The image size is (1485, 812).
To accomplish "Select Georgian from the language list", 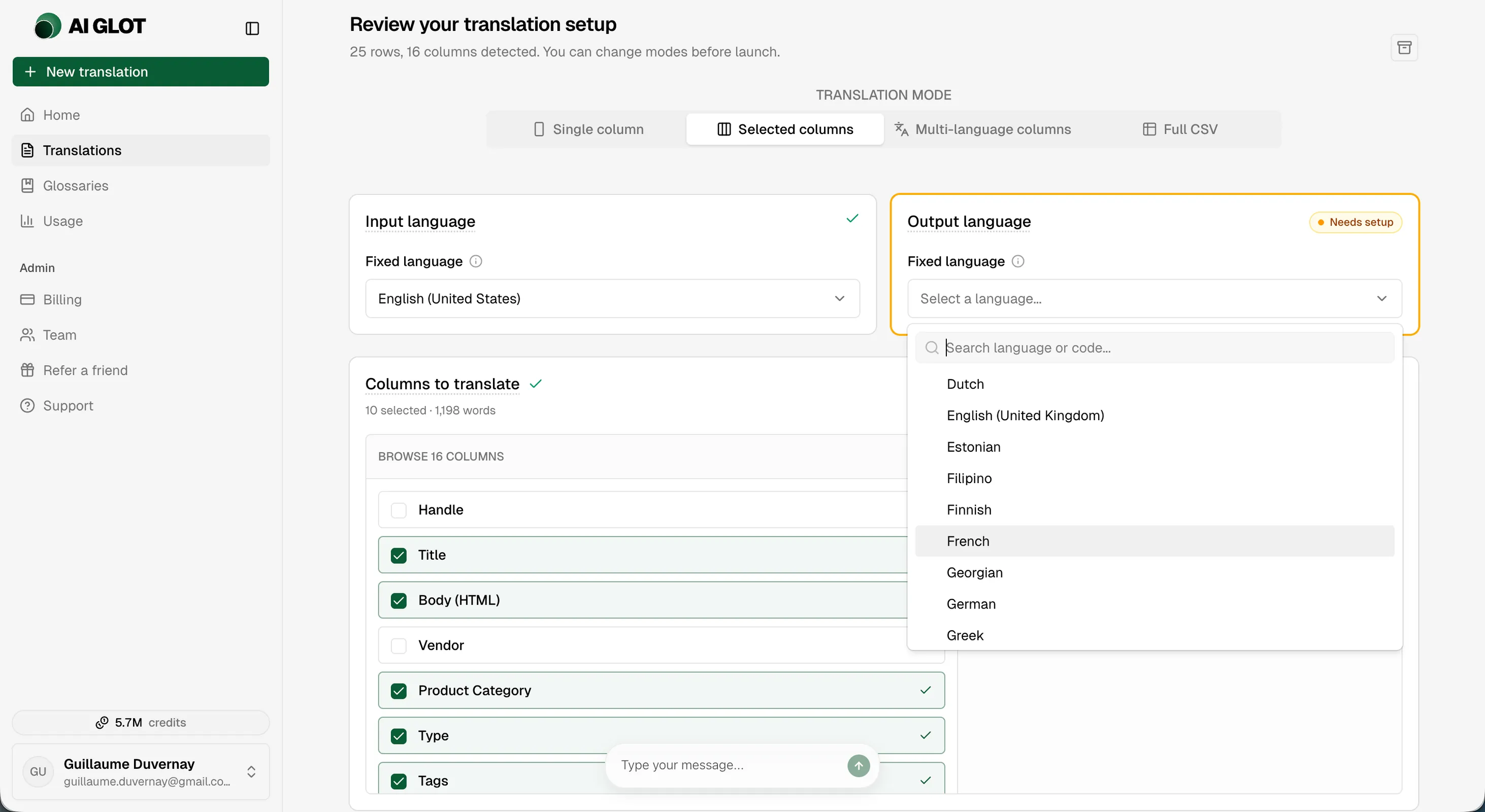I will (x=1154, y=572).
